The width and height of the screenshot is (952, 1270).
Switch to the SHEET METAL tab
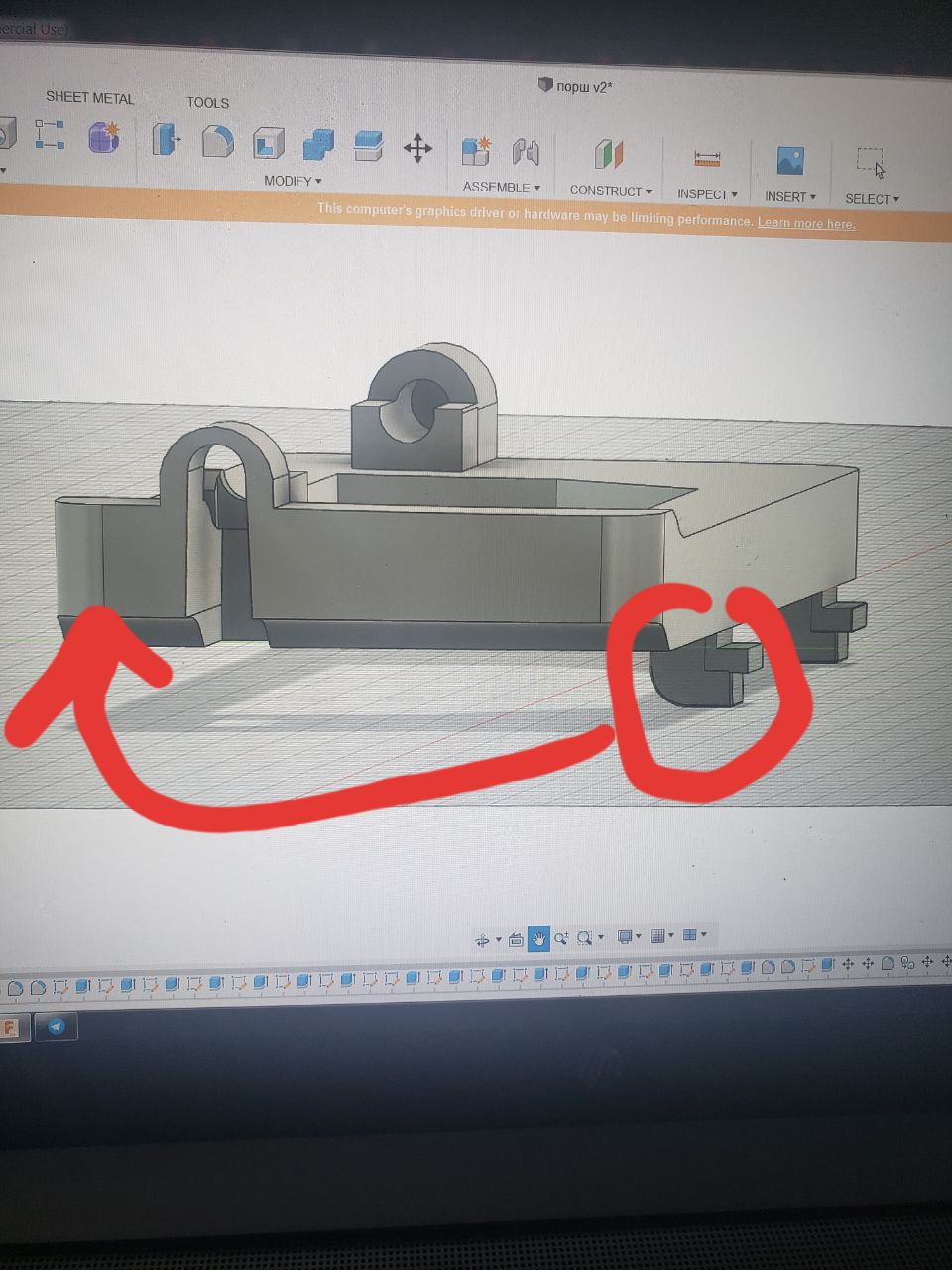[x=90, y=97]
